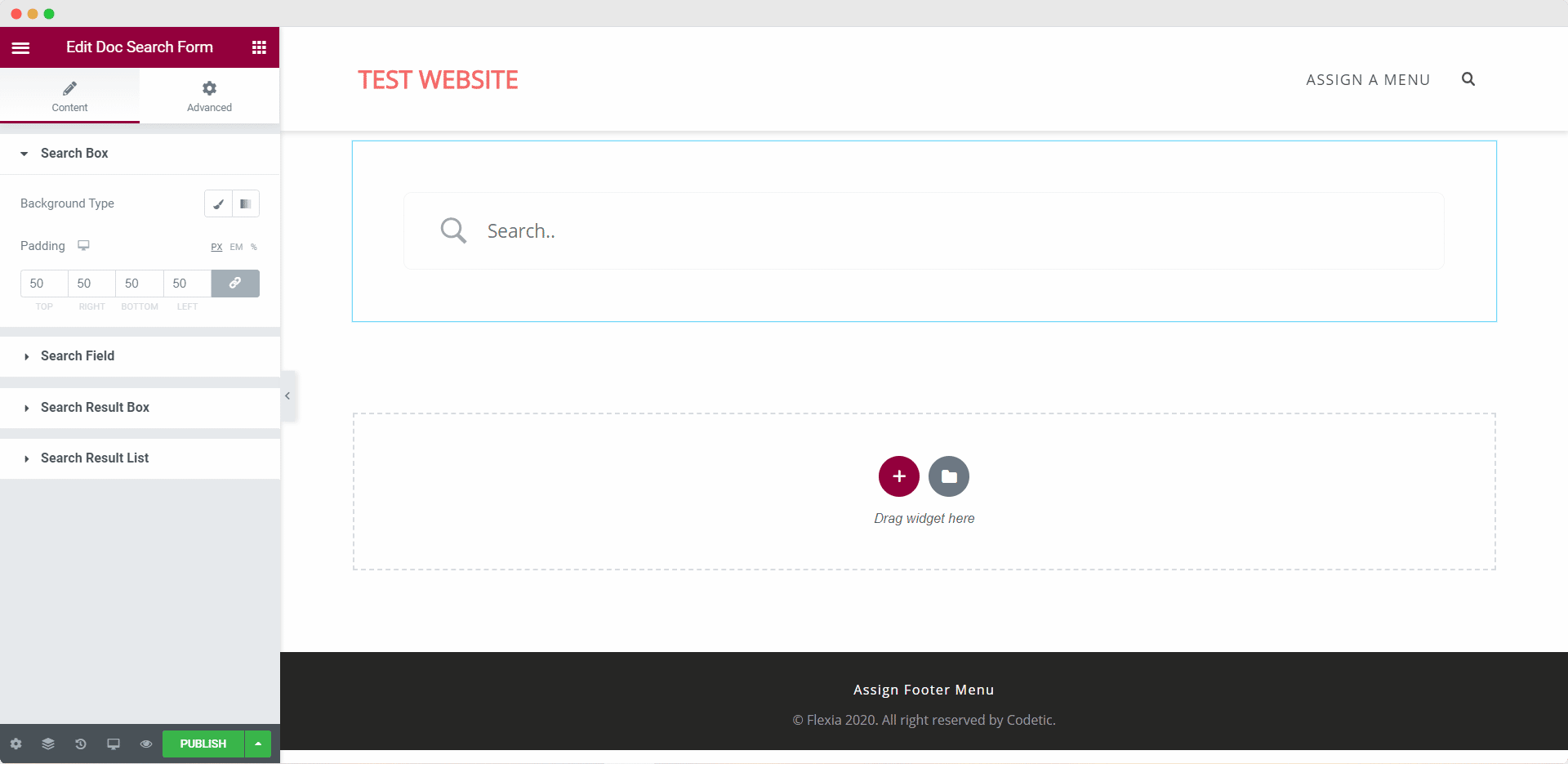Image resolution: width=1568 pixels, height=764 pixels.
Task: Open the widgets grid panel
Action: click(259, 47)
